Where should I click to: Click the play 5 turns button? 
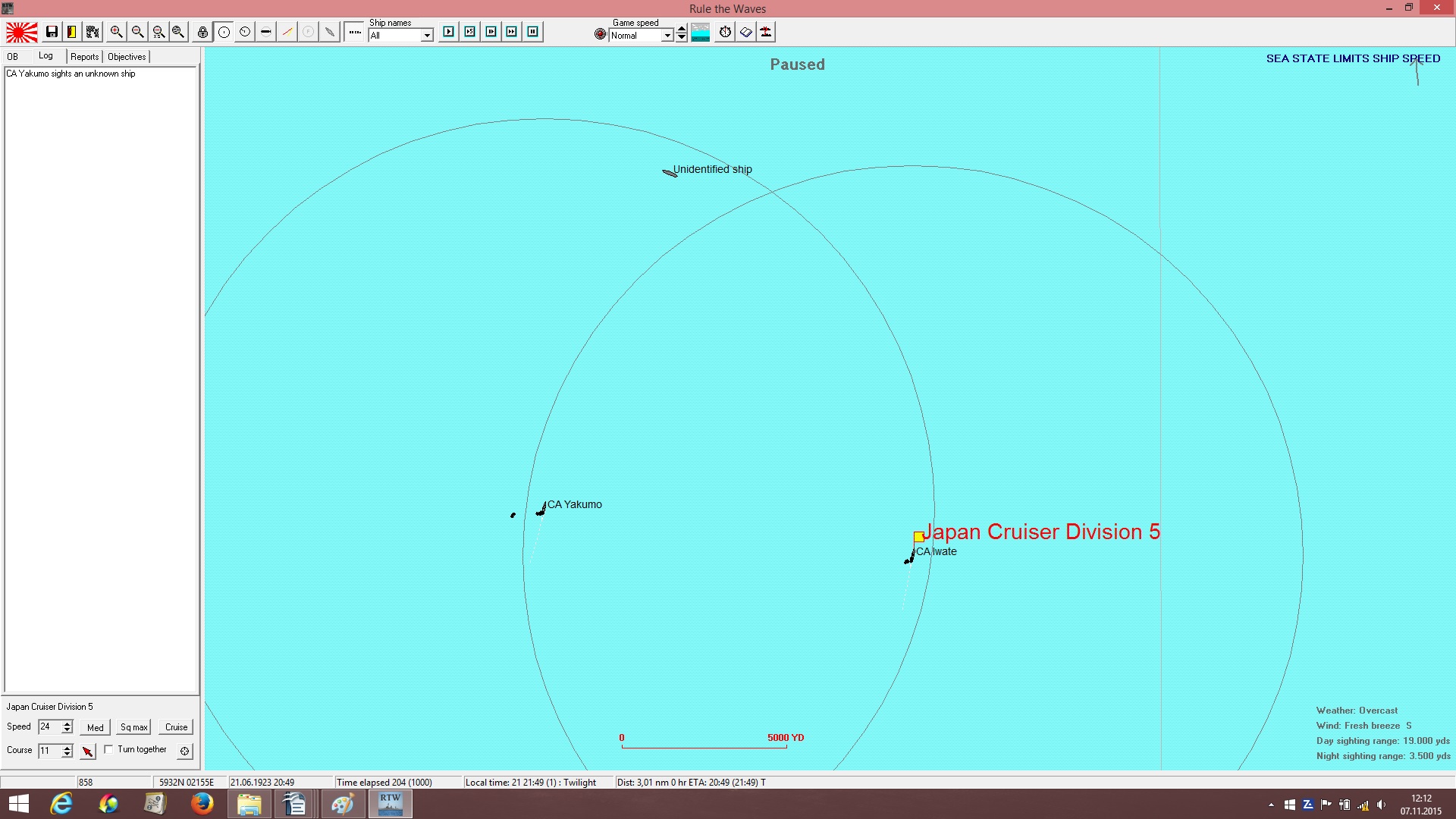pos(470,32)
